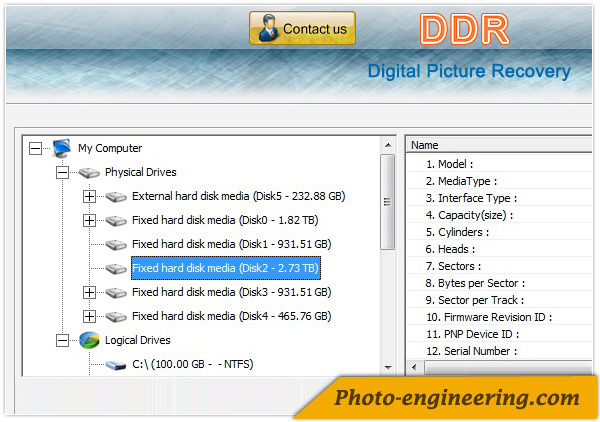
Task: Click the tree scrollbar up arrow
Action: [x=388, y=145]
